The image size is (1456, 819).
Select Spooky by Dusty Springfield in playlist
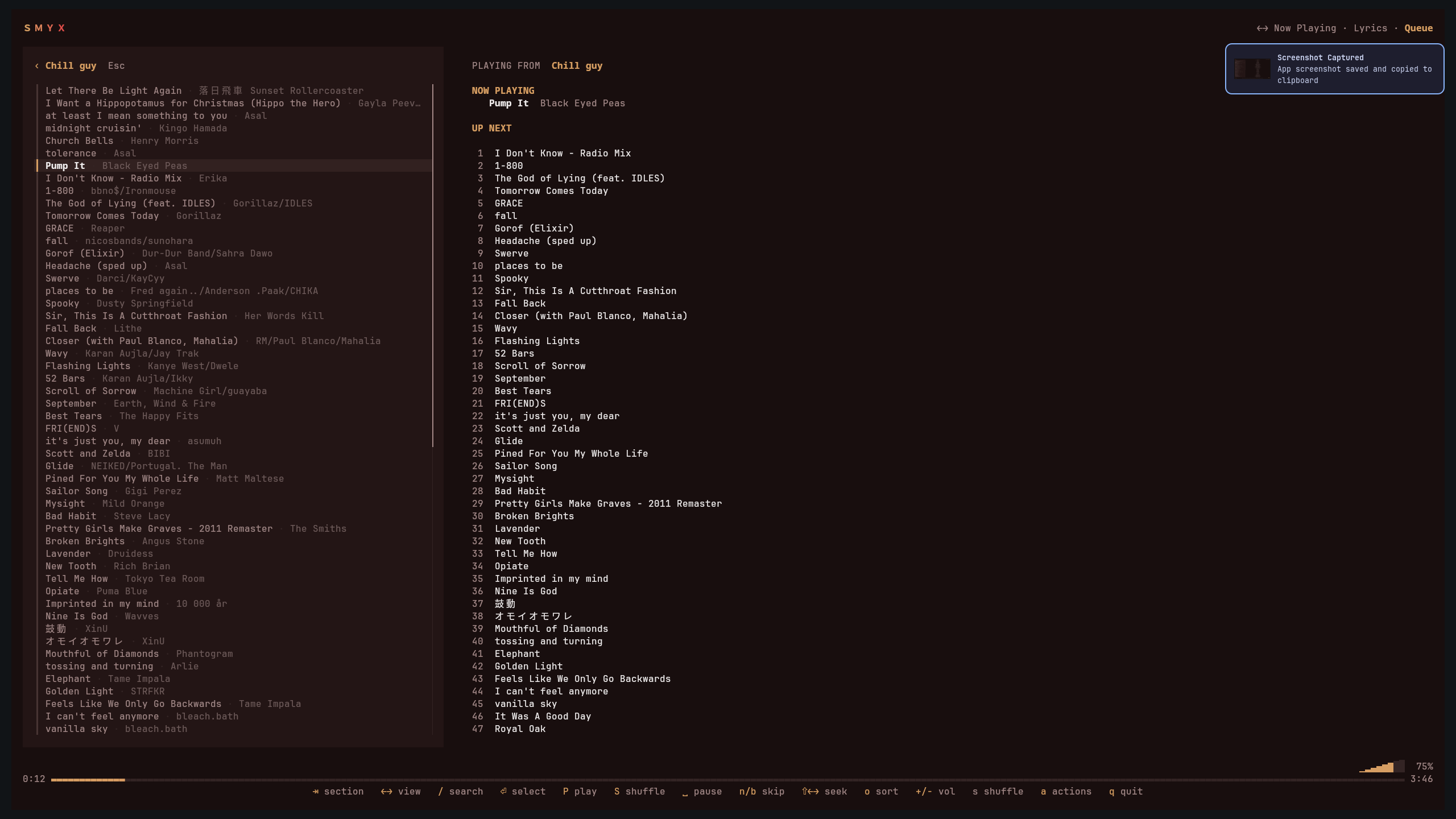(x=234, y=304)
